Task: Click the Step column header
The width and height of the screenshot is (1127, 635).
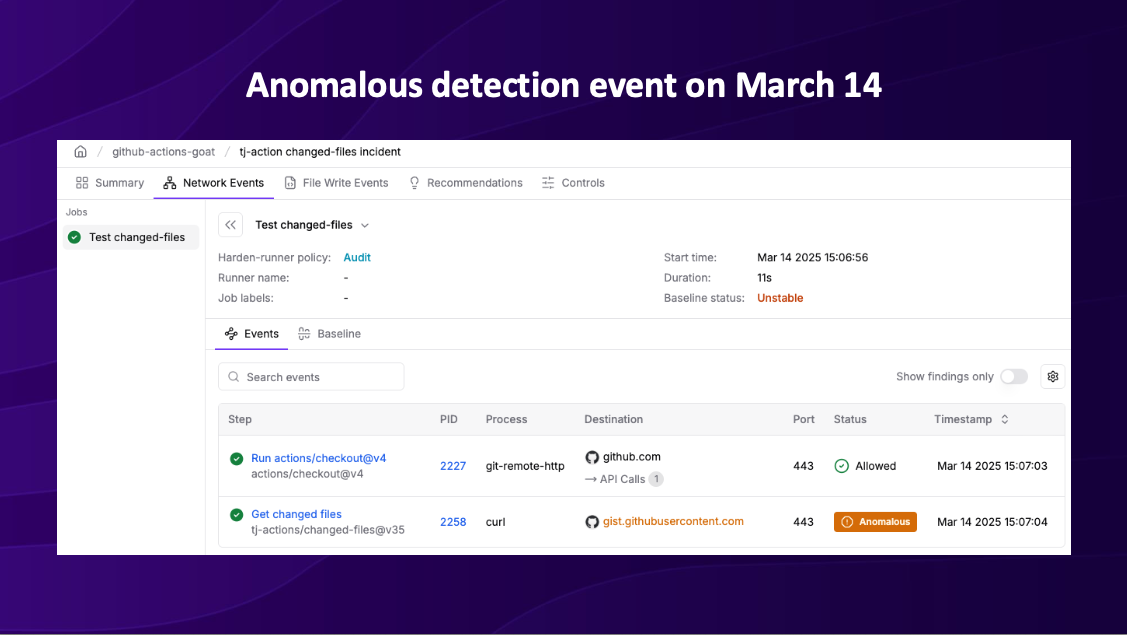Action: 240,419
